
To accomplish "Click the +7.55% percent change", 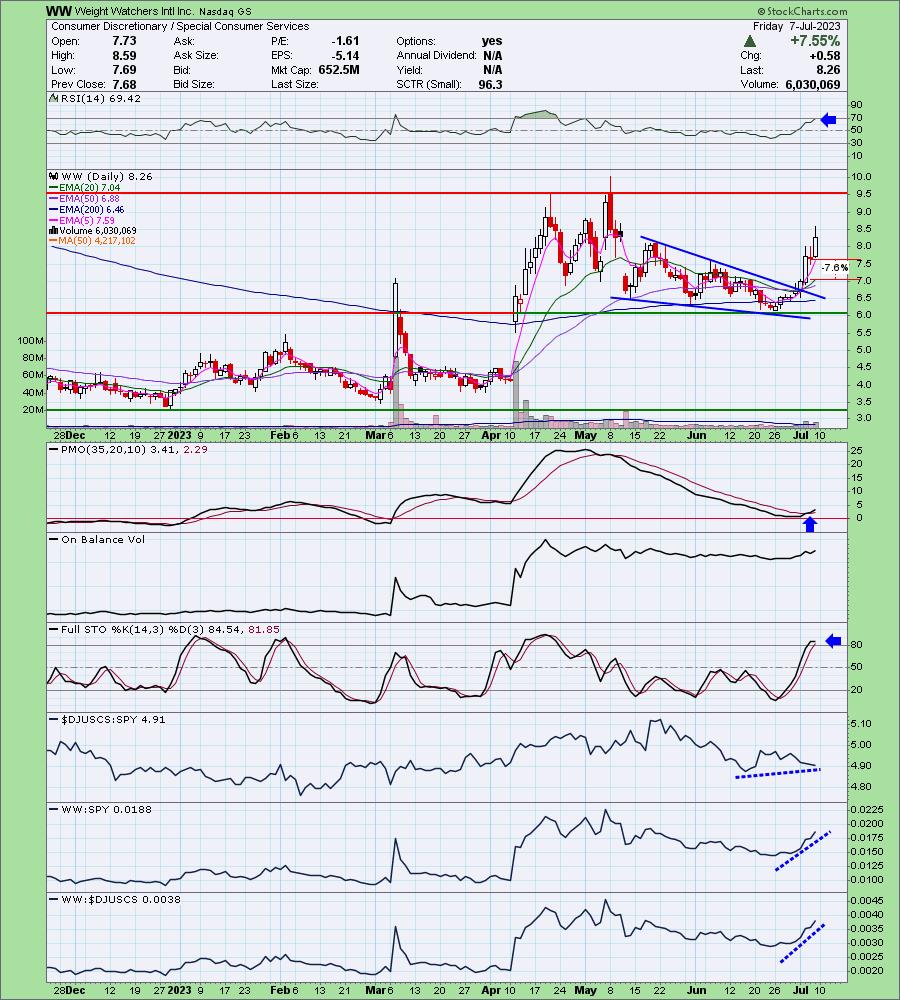I will click(815, 41).
